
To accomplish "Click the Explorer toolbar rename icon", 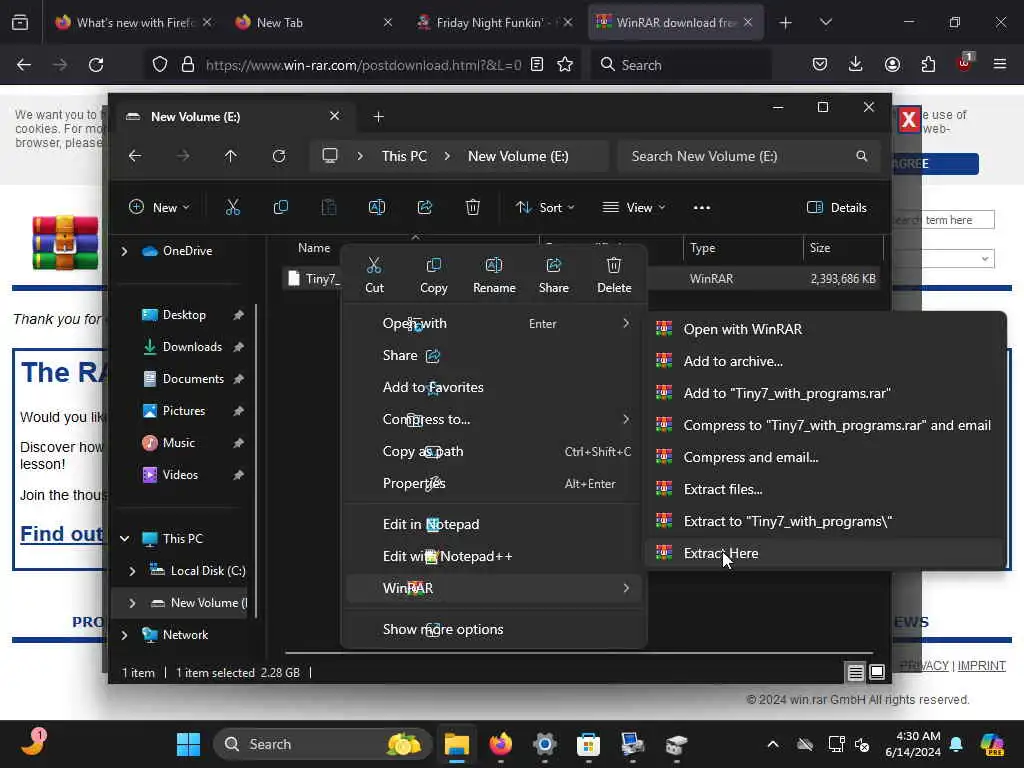I will click(x=377, y=208).
